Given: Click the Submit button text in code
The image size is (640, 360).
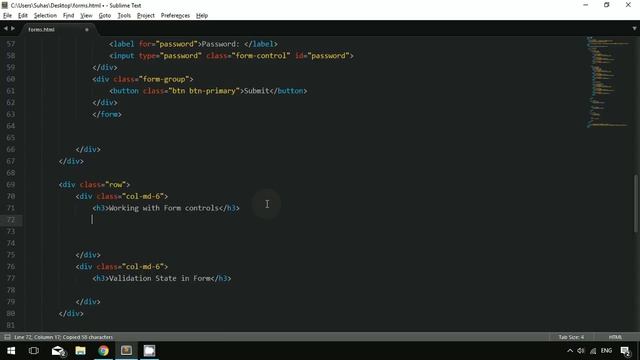Looking at the screenshot, I should coord(257,91).
